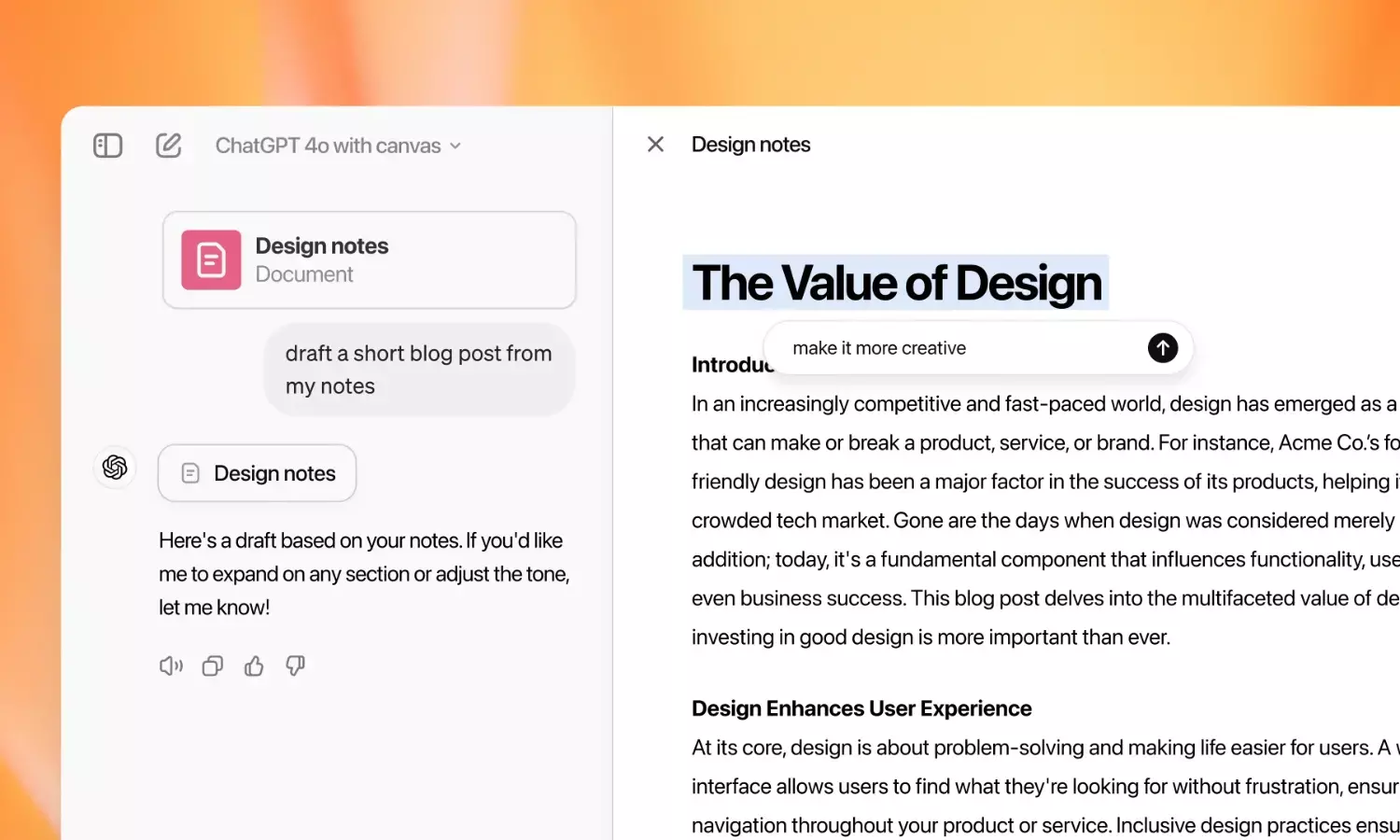Close the Design notes canvas
The image size is (1400, 840).
[656, 145]
